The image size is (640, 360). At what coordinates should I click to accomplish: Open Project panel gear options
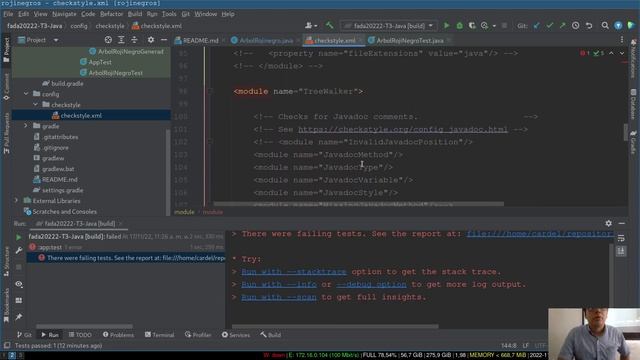(151, 40)
